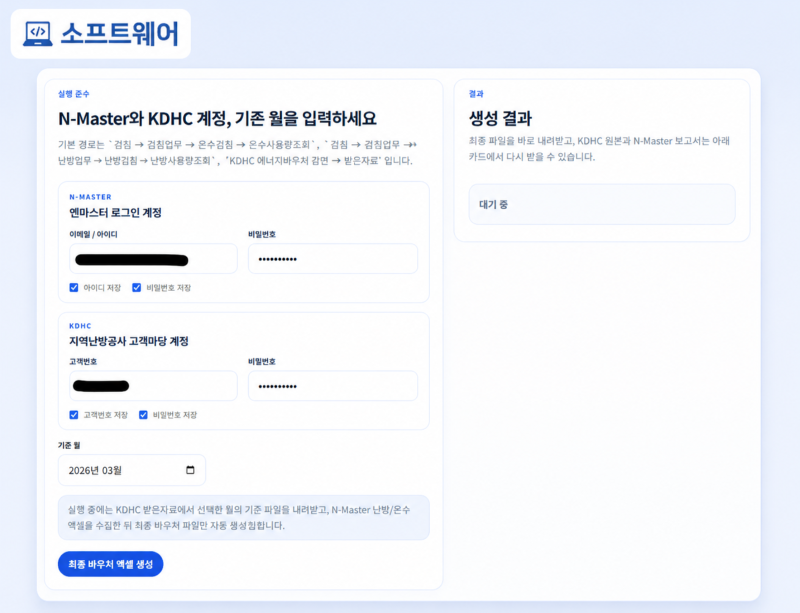Click the 최종 파일을 바로 내려받고 description
Screen dimensions: 800x613
pos(599,149)
